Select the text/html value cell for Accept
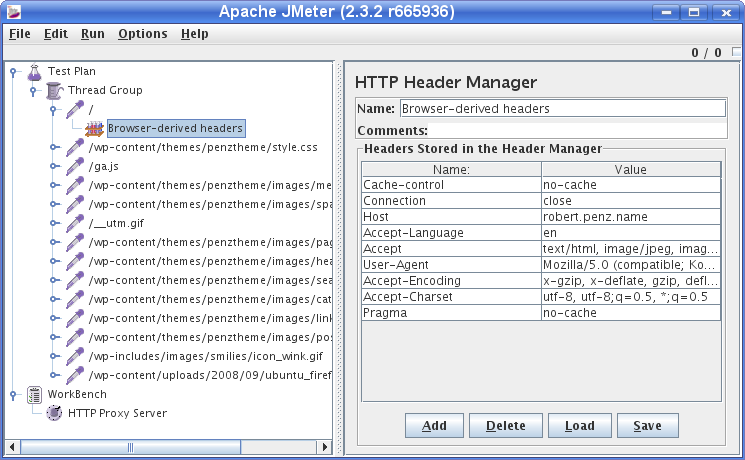 click(x=631, y=249)
